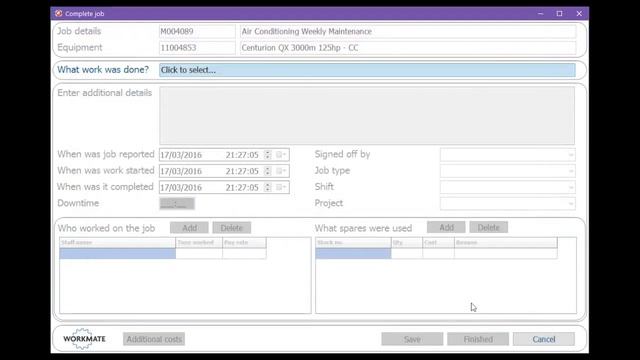Delete a spare from spares used list
This screenshot has width=640, height=360.
489,227
